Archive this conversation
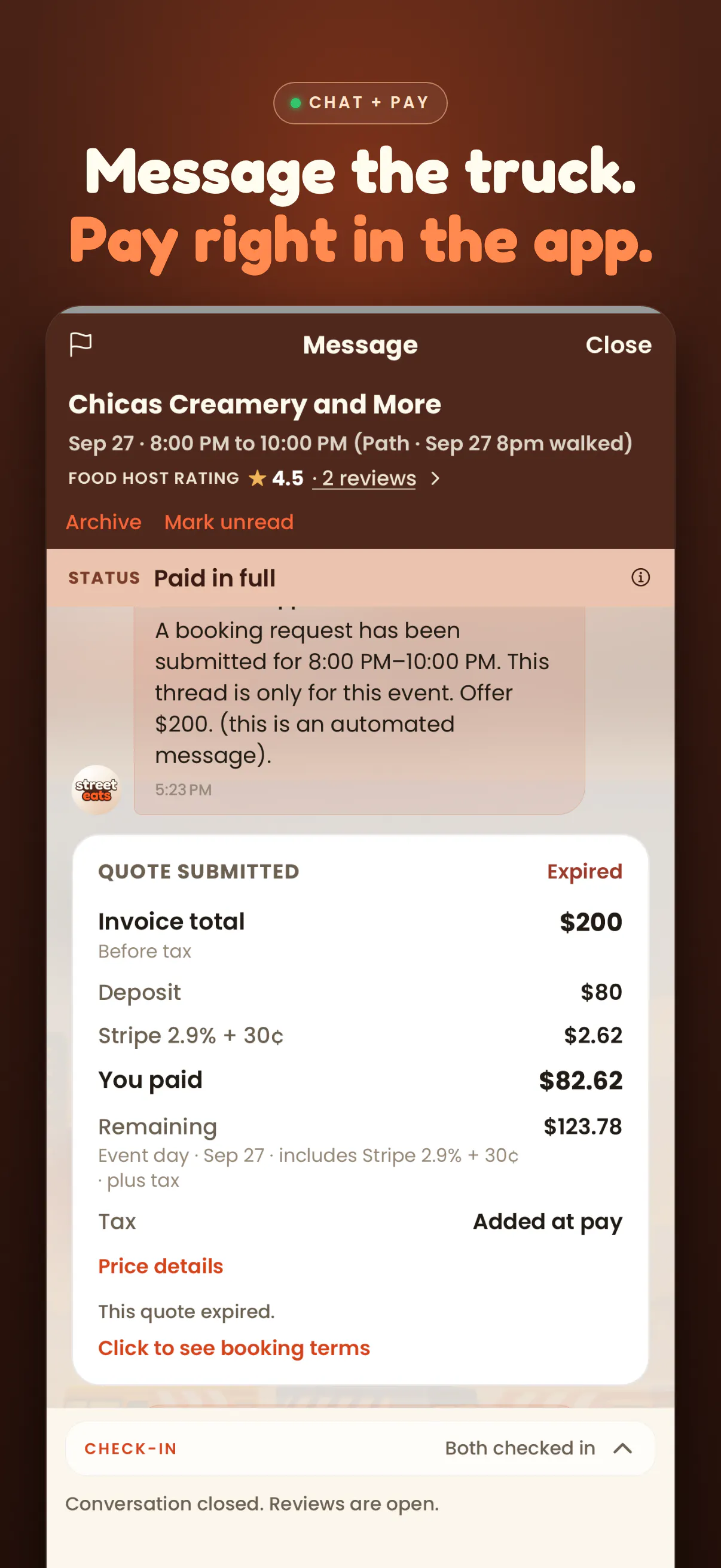Image resolution: width=721 pixels, height=1568 pixels. tap(103, 521)
